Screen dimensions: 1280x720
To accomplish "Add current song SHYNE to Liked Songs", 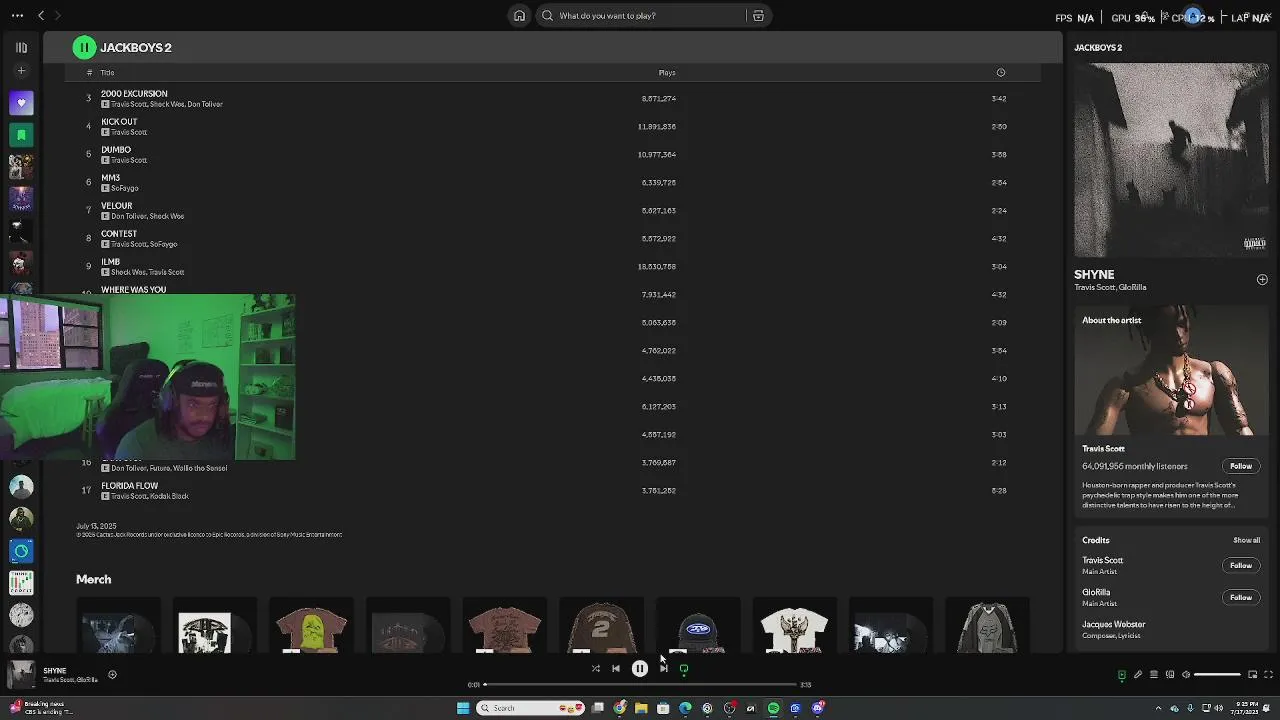I will click(112, 675).
